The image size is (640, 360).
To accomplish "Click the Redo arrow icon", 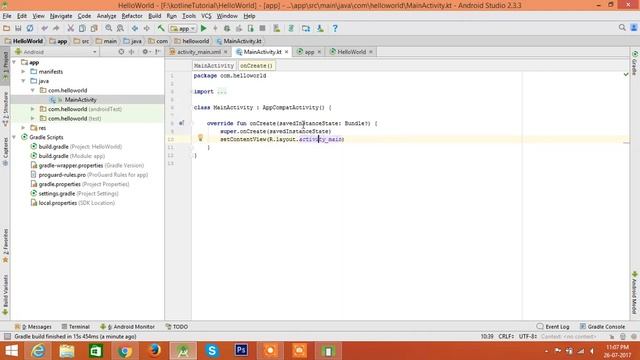I will pyautogui.click(x=56, y=28).
